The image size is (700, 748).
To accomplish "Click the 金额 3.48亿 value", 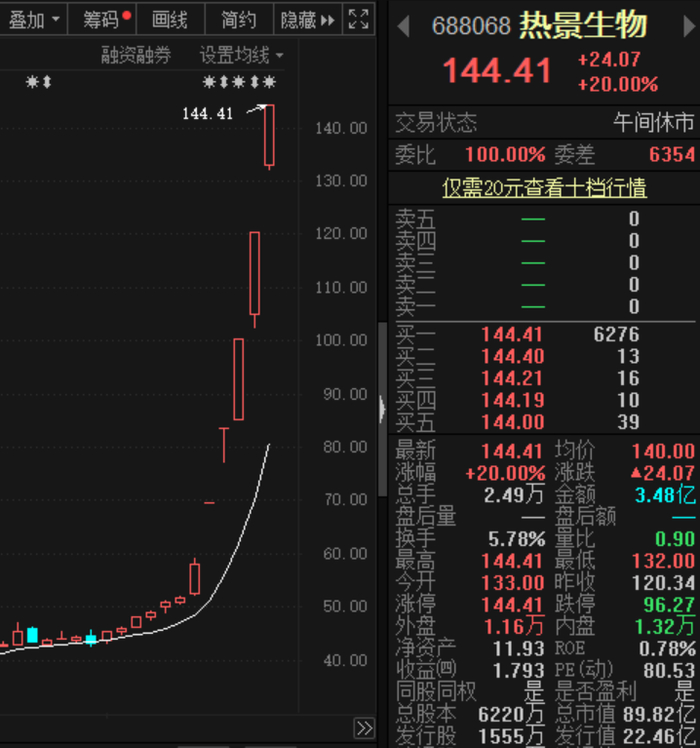I will tap(665, 495).
